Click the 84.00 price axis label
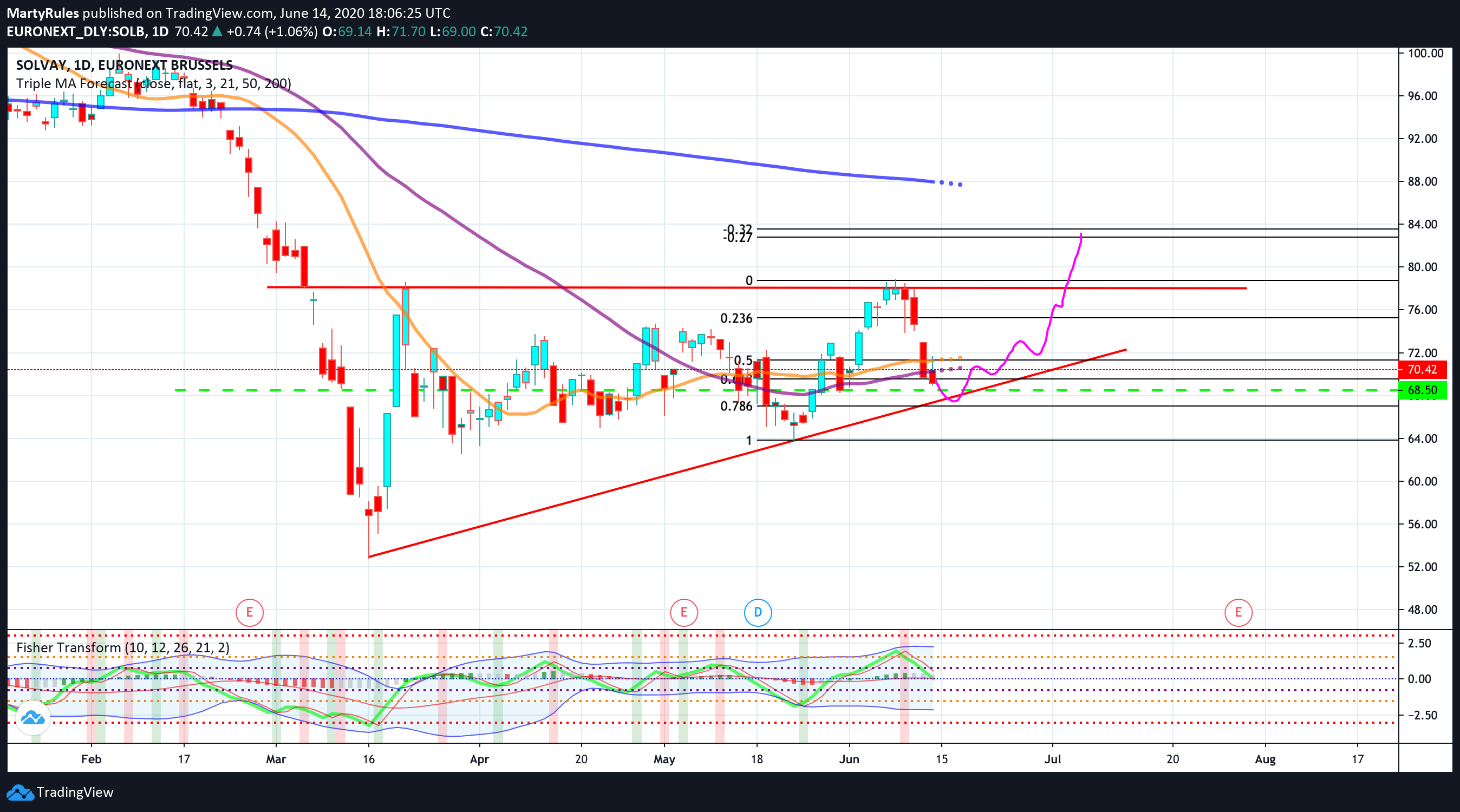 coord(1423,224)
